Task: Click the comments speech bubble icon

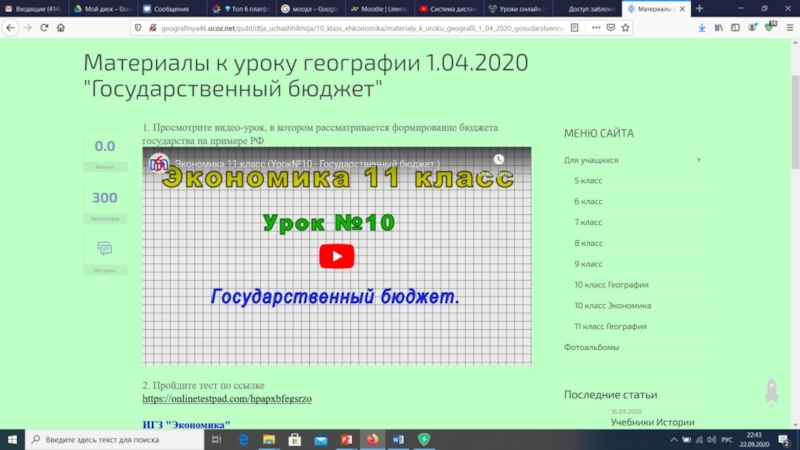Action: pos(105,248)
